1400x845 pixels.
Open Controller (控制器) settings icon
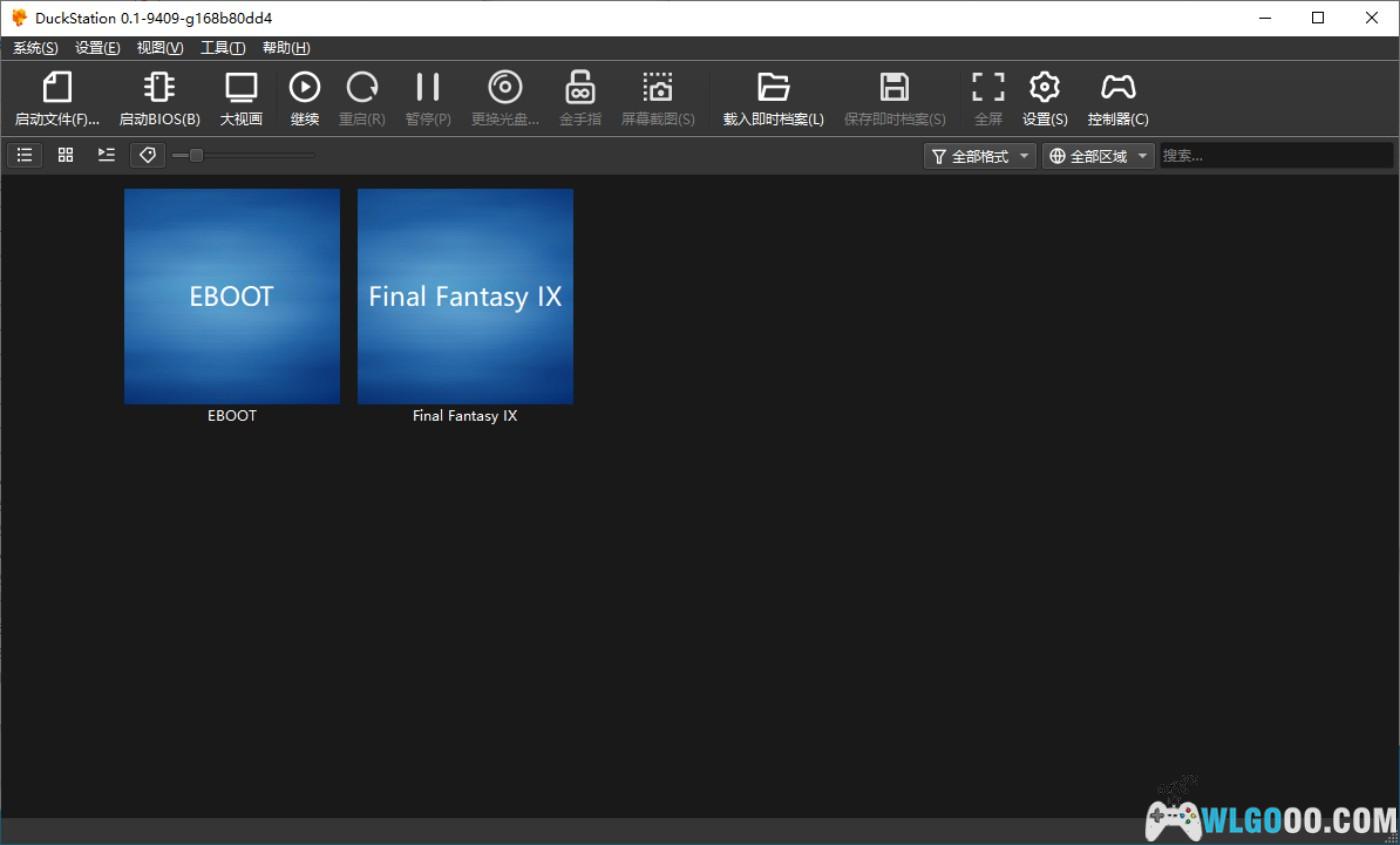(1117, 88)
